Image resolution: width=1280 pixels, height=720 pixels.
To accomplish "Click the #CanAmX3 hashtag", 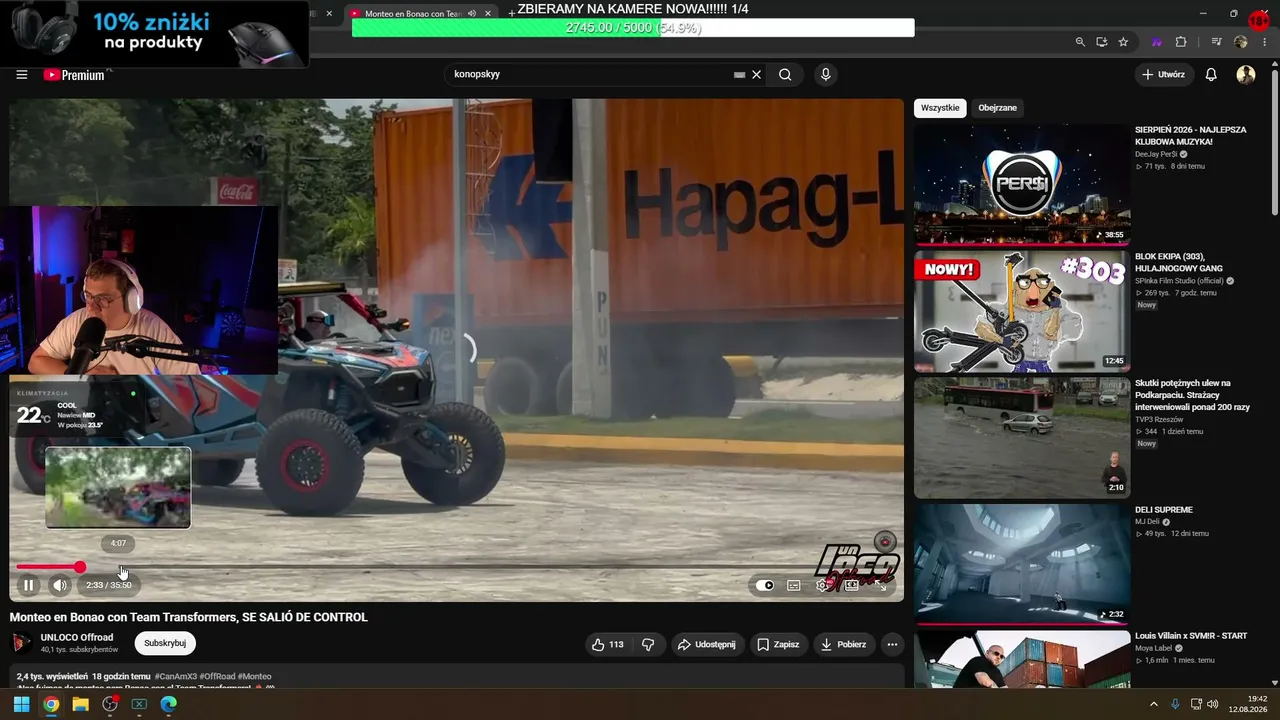I will point(175,677).
